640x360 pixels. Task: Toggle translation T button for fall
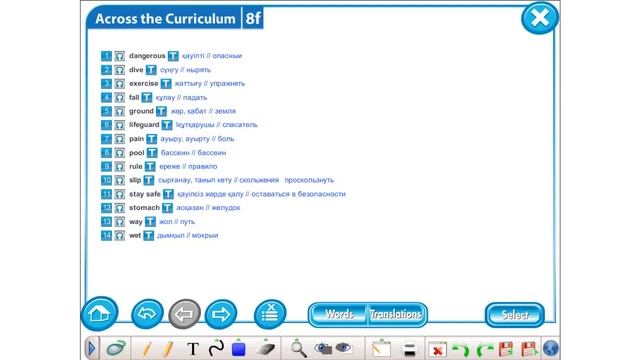[x=147, y=98]
